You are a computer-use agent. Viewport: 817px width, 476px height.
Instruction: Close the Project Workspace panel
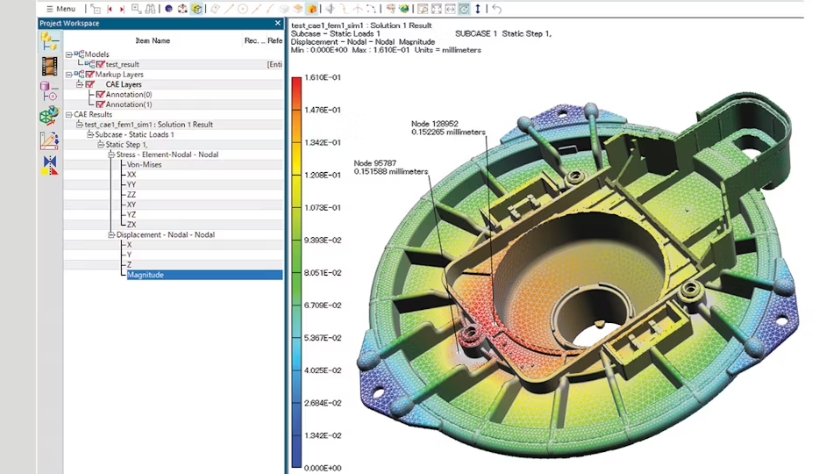pos(277,23)
